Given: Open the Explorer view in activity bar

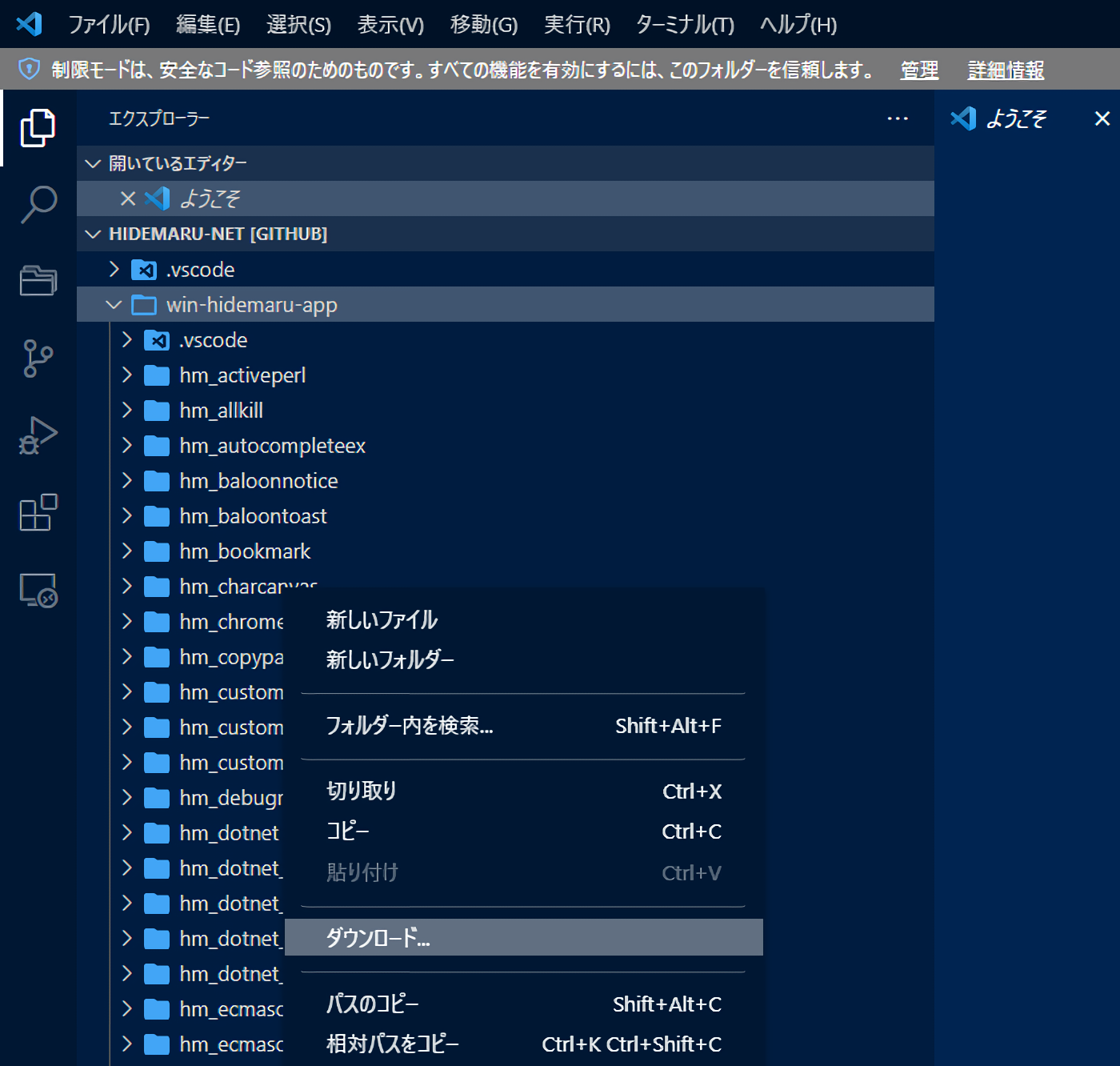Looking at the screenshot, I should 38,128.
